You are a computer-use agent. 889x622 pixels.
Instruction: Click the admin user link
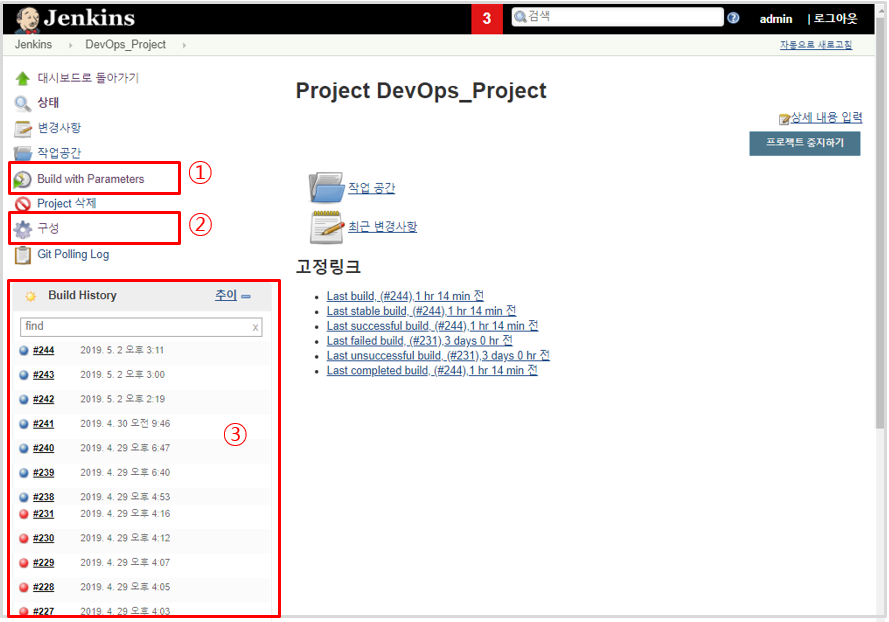pyautogui.click(x=776, y=19)
